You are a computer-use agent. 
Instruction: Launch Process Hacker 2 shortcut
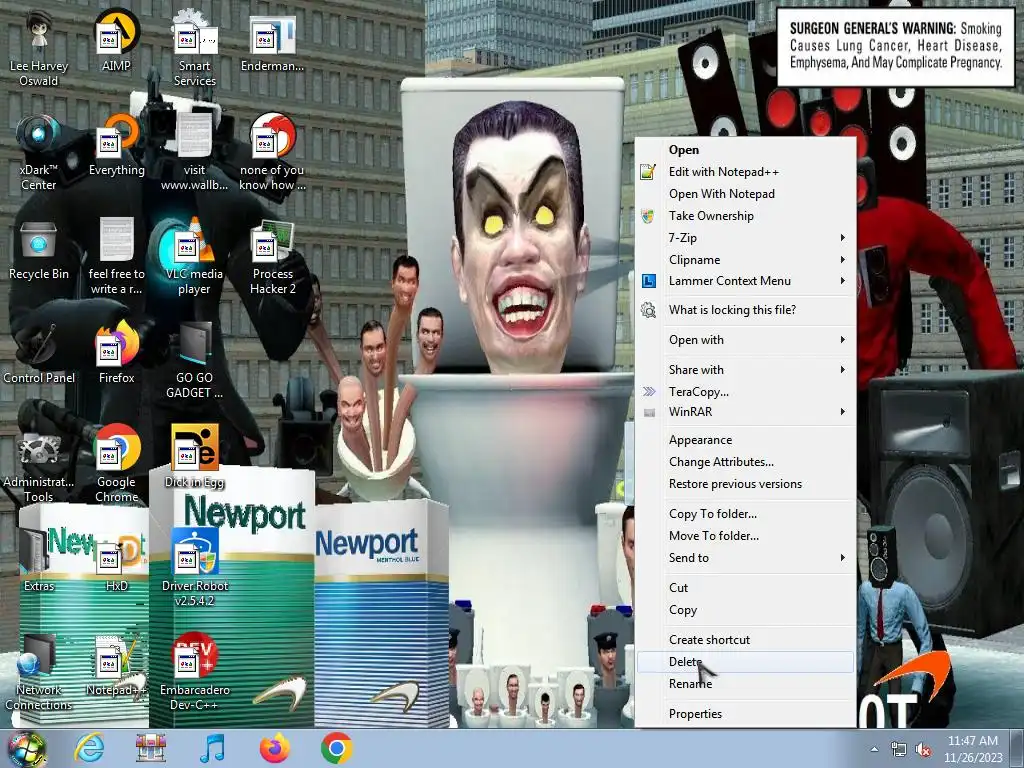coord(272,256)
